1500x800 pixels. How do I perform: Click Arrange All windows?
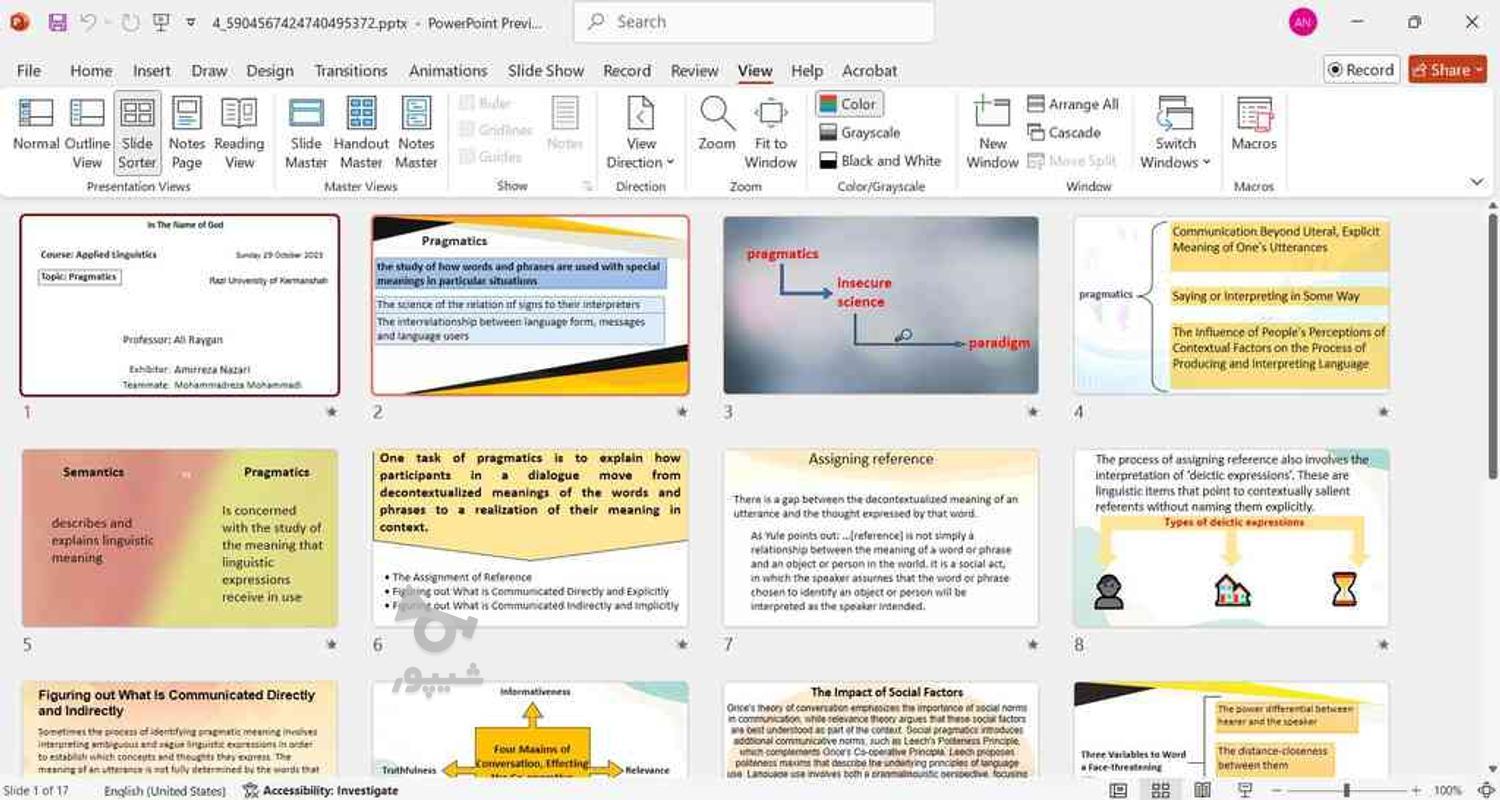1073,104
